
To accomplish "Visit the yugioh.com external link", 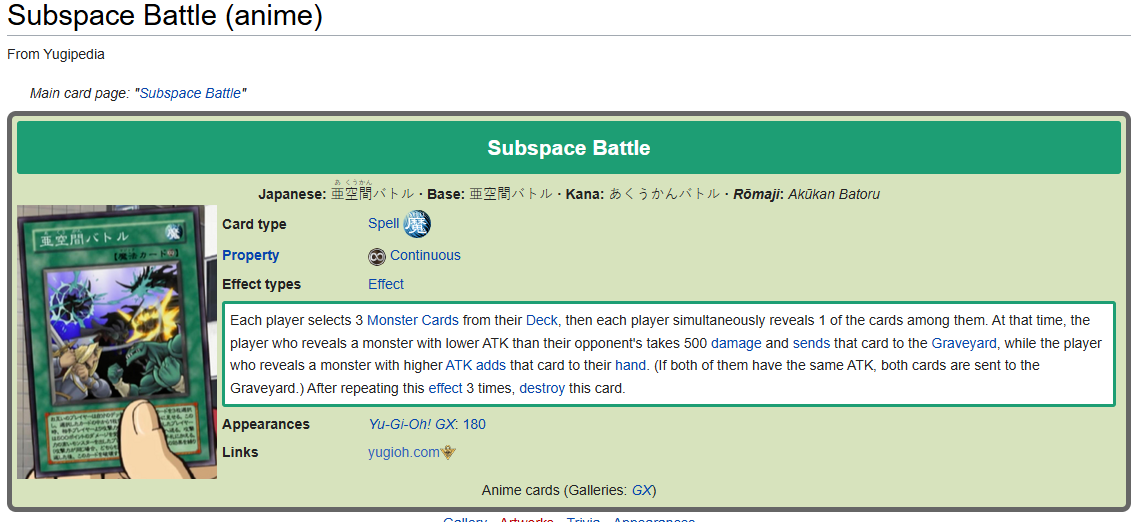I will tap(404, 452).
